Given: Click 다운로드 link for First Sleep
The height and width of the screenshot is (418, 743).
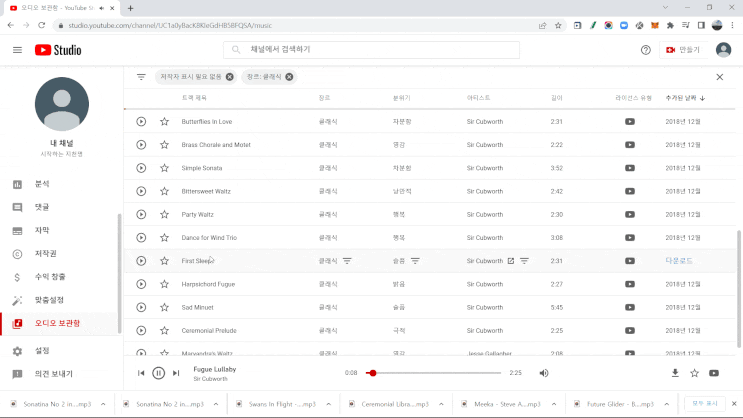Looking at the screenshot, I should point(679,261).
